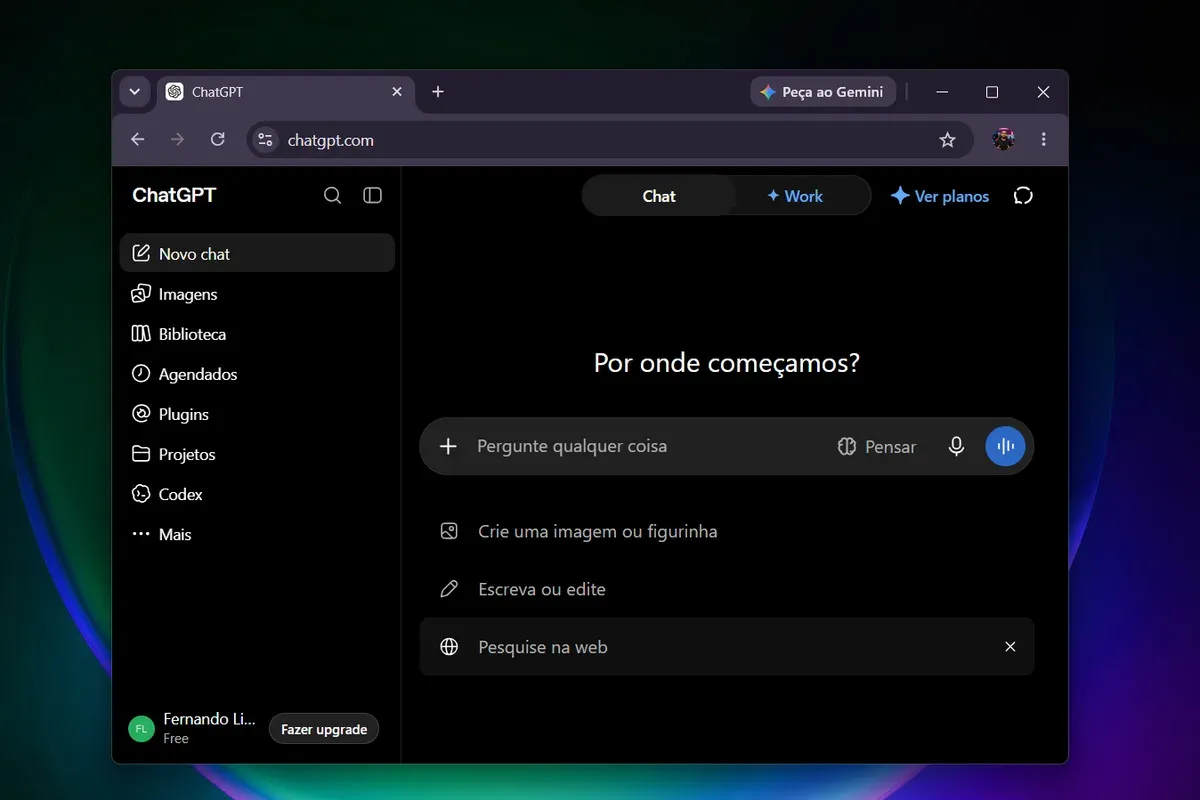Screen dimensions: 1200x800
Task: Click Peça ao Gemini button
Action: pyautogui.click(x=823, y=92)
